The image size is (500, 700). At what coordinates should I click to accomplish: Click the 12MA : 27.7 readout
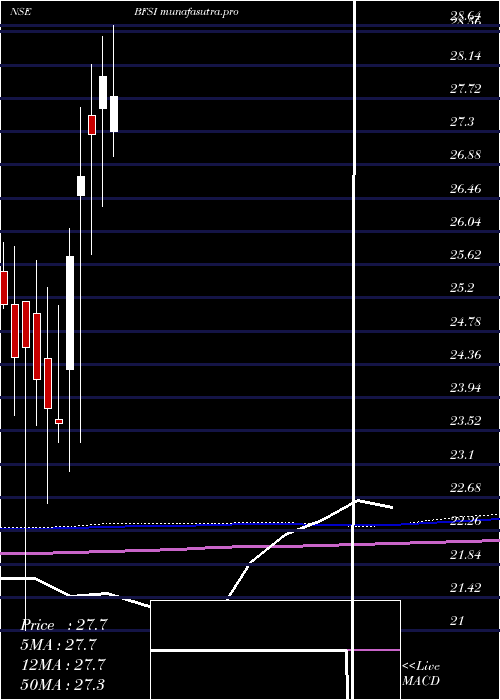[x=64, y=664]
